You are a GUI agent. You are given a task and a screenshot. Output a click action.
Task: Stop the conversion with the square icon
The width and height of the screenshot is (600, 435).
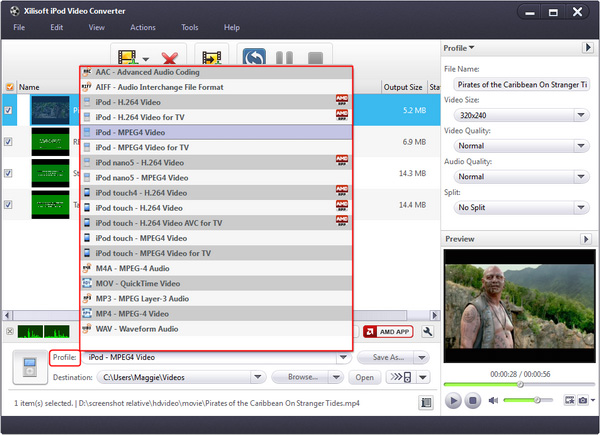pos(315,58)
